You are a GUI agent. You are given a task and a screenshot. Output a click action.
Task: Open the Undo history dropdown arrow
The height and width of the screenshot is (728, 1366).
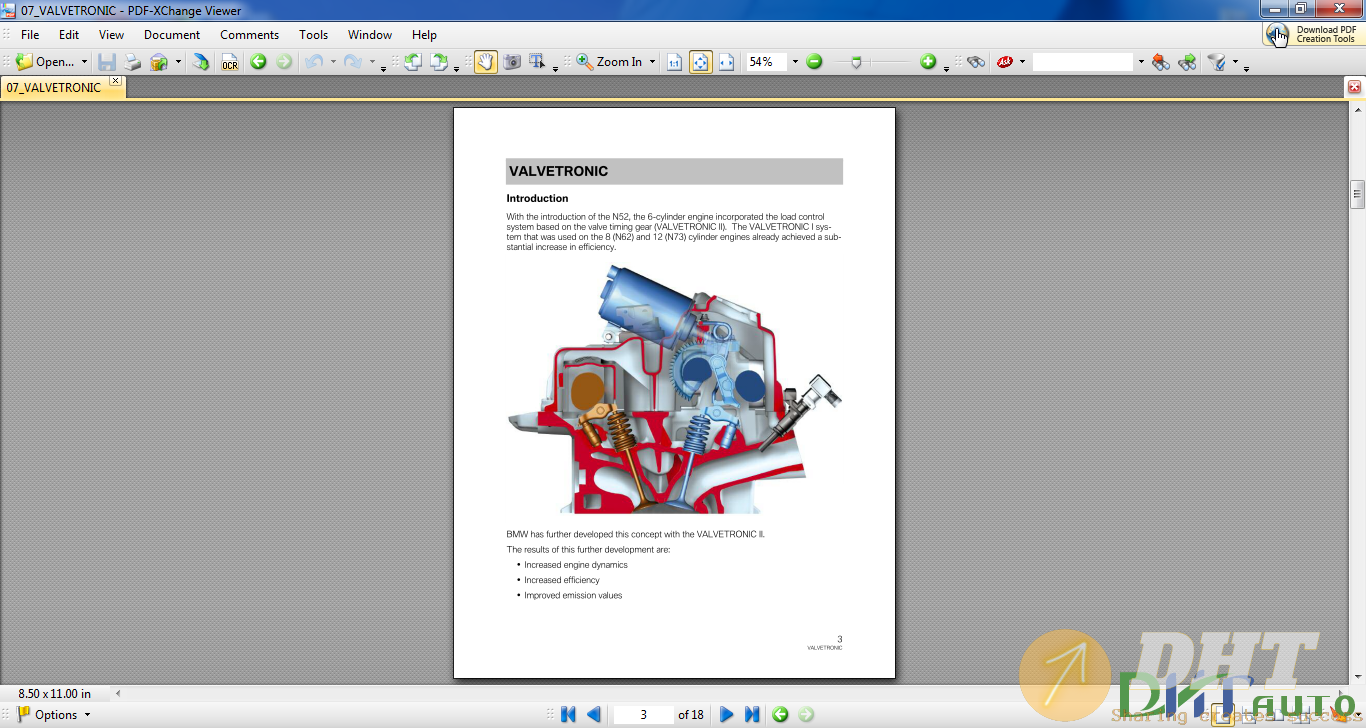pos(333,62)
